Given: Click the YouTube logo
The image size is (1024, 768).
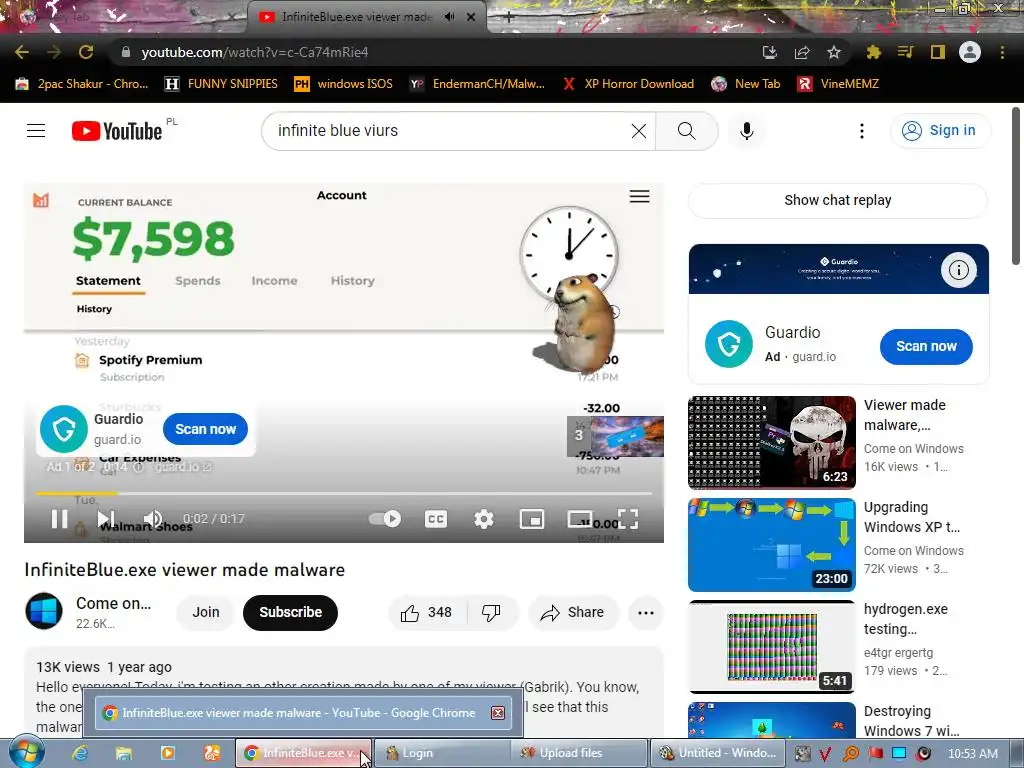Looking at the screenshot, I should [x=117, y=131].
